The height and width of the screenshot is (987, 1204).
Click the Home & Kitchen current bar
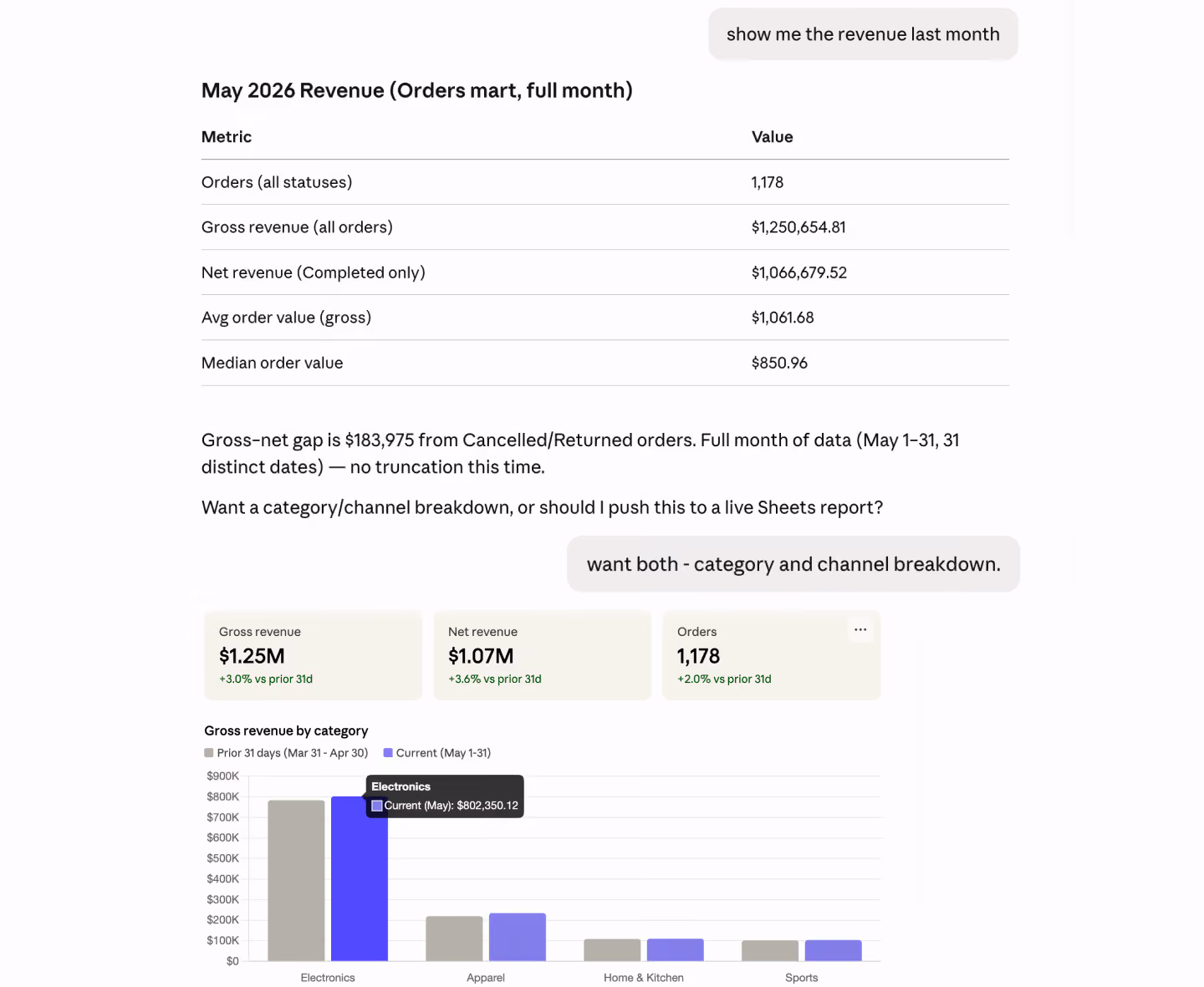pyautogui.click(x=676, y=950)
